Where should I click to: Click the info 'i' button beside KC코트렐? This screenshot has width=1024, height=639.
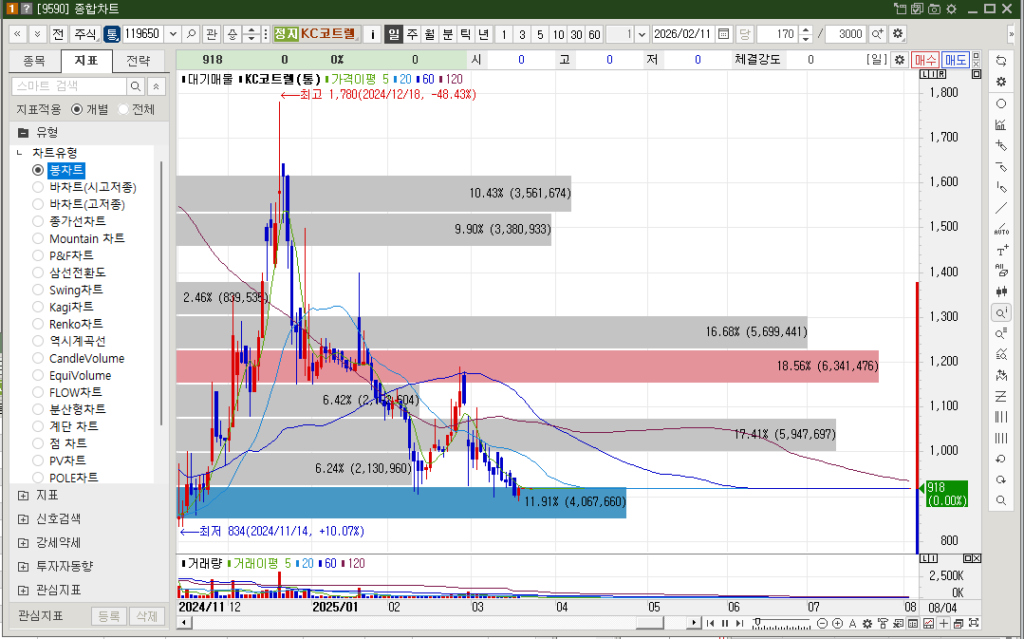[x=372, y=34]
